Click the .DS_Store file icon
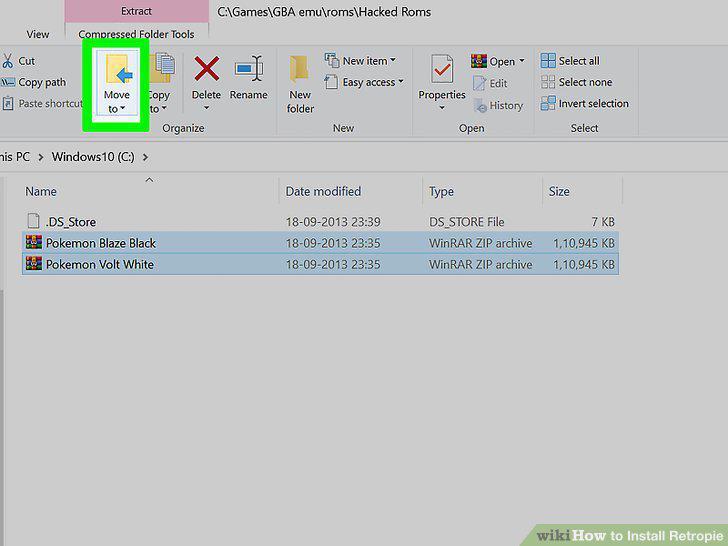This screenshot has width=728, height=546. [x=33, y=221]
